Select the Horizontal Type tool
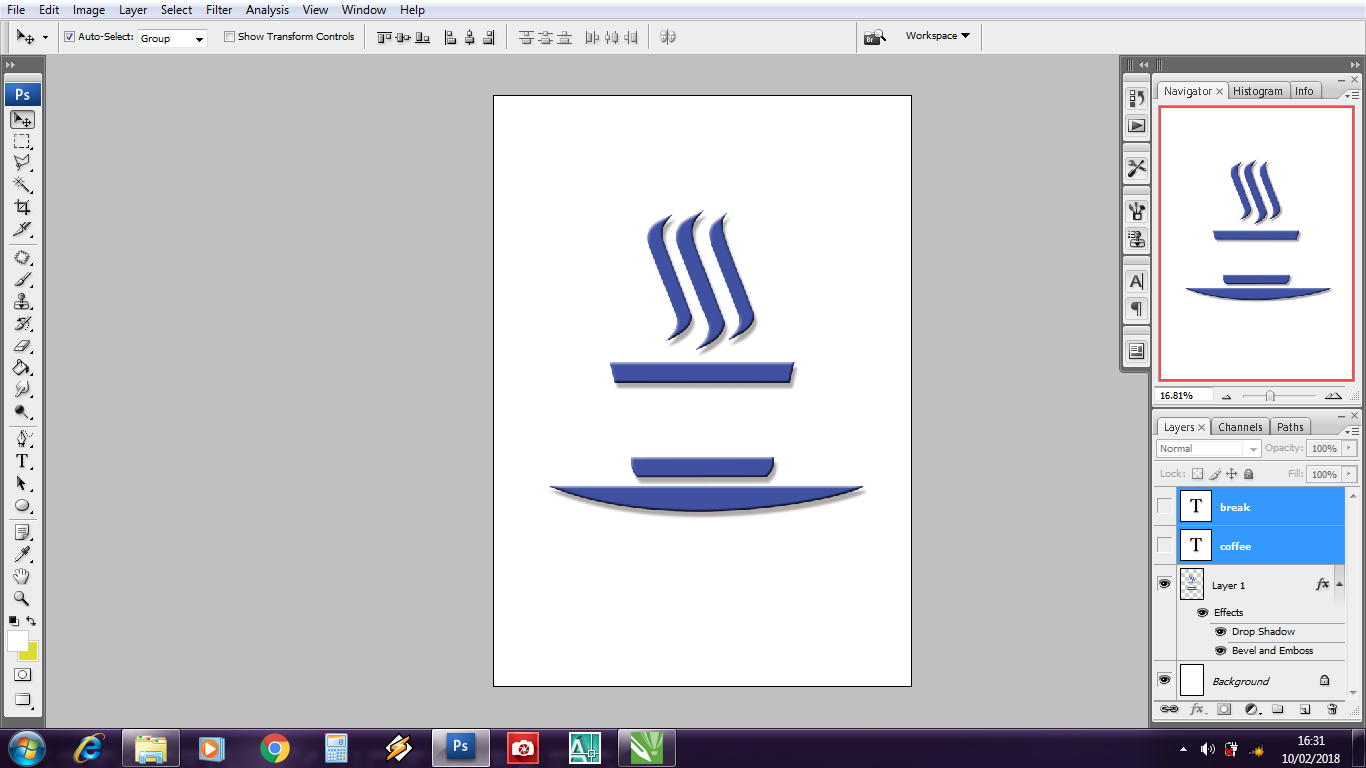The height and width of the screenshot is (768, 1366). coord(22,461)
